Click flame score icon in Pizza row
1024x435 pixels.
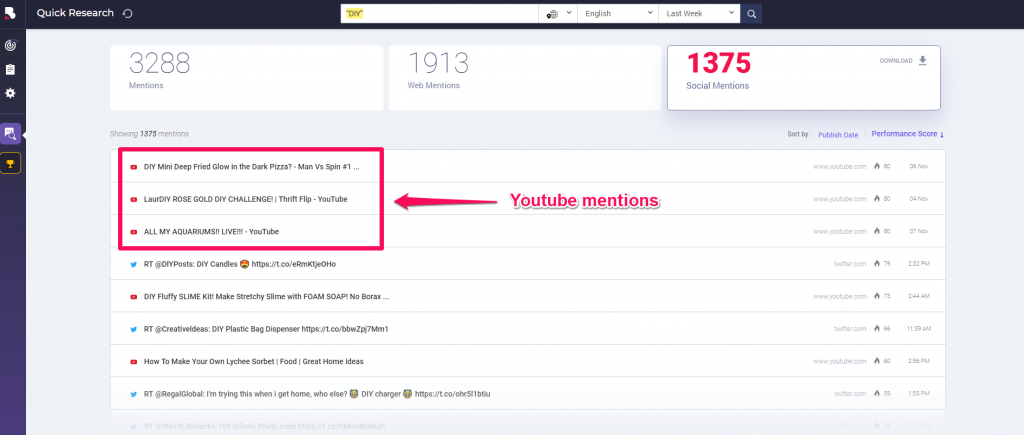[x=877, y=166]
